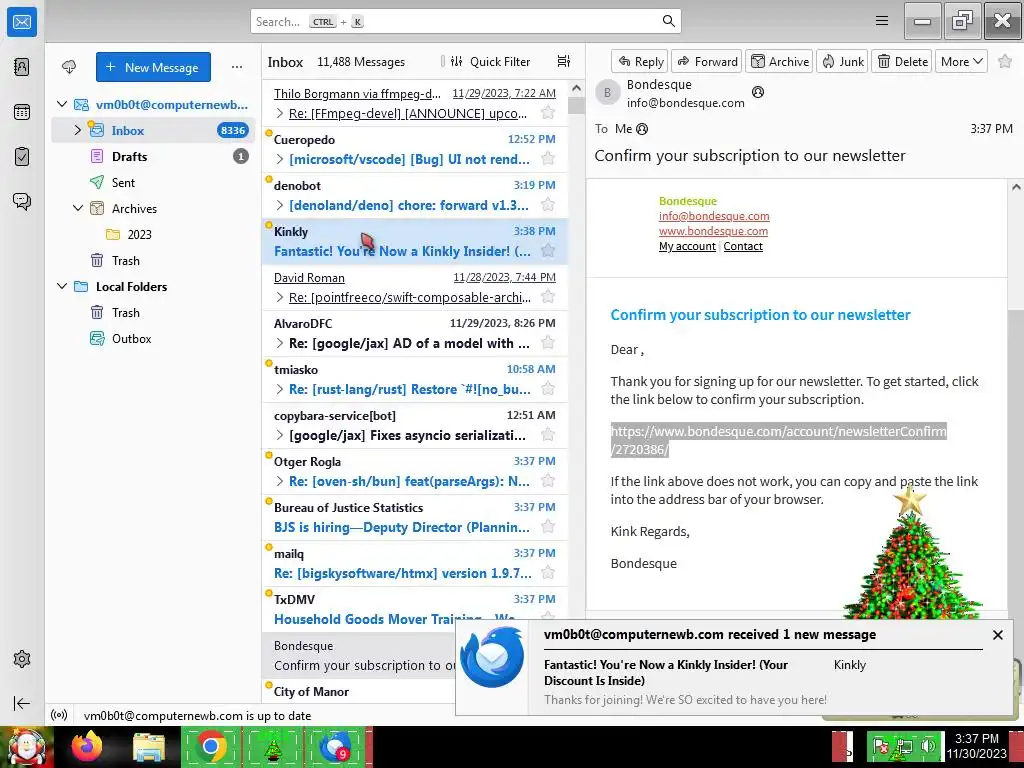The image size is (1024, 768).
Task: Toggle star on David Roman message
Action: click(x=548, y=296)
